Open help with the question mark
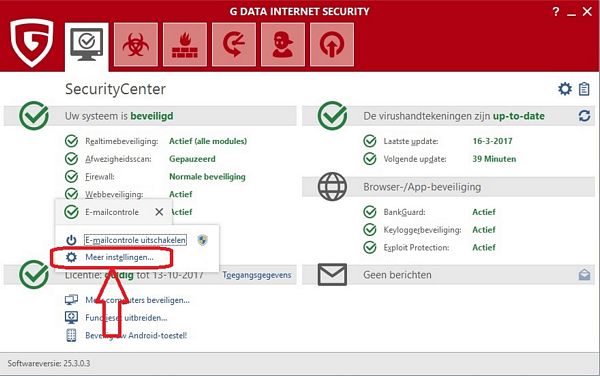The height and width of the screenshot is (376, 600). point(556,12)
